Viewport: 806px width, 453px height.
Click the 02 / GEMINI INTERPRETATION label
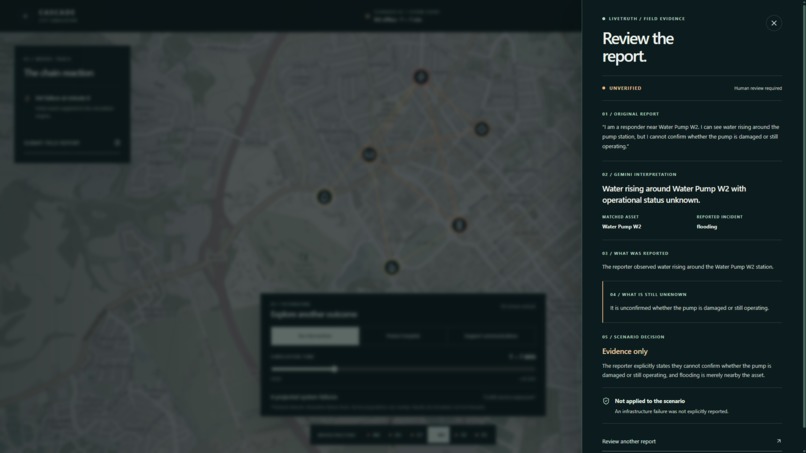(x=639, y=174)
